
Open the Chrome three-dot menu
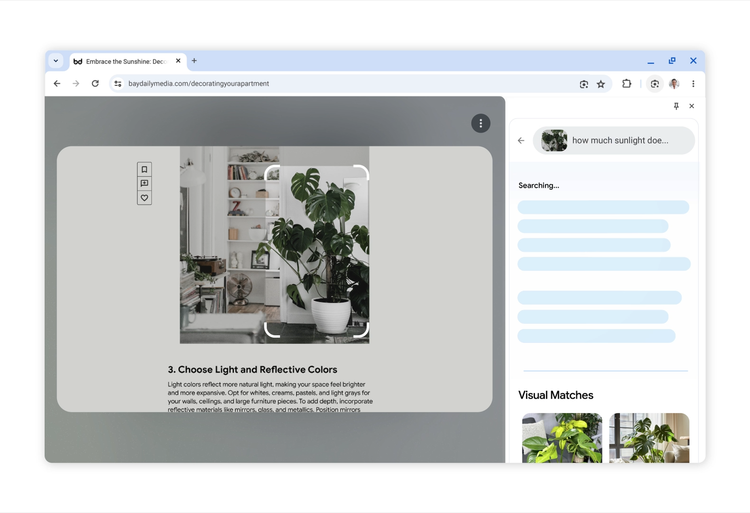tap(693, 84)
